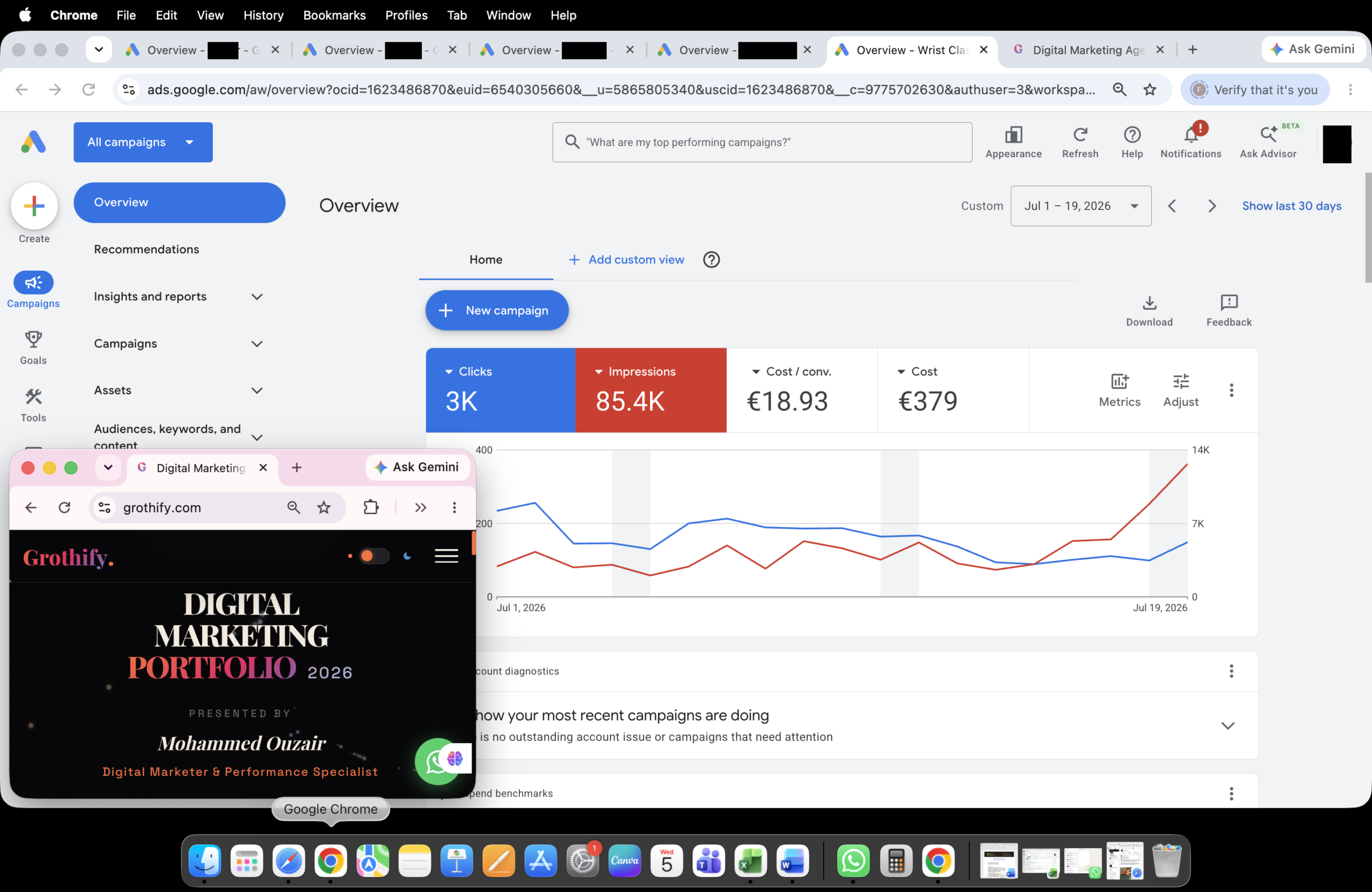Image resolution: width=1372 pixels, height=892 pixels.
Task: Open tab search dropdown in main Chrome window
Action: (99, 49)
